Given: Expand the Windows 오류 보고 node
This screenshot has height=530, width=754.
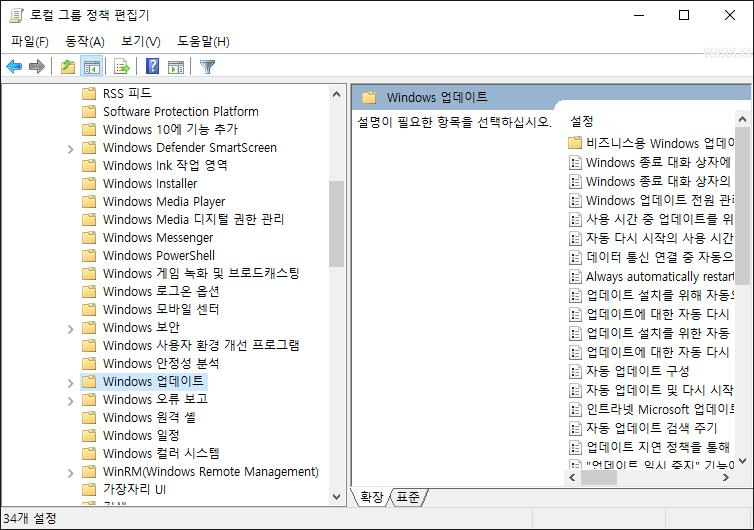Looking at the screenshot, I should pos(71,401).
